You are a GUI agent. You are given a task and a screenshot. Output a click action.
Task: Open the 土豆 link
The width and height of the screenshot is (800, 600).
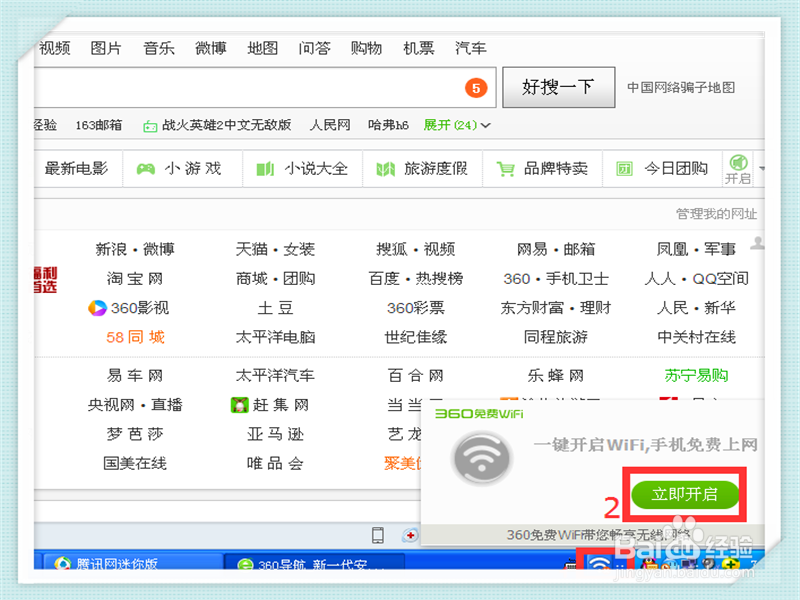(276, 308)
